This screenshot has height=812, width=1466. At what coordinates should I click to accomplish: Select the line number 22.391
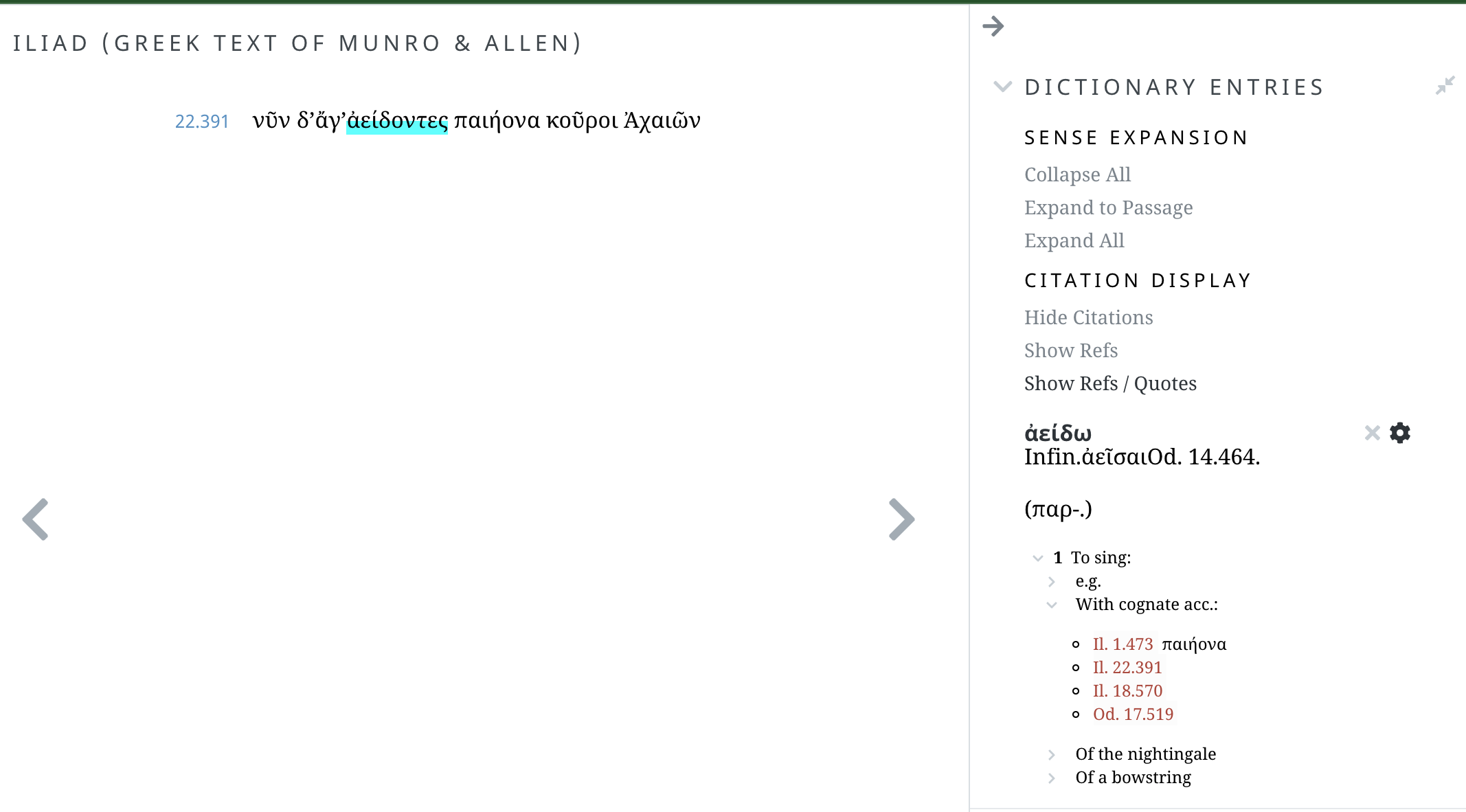[203, 122]
